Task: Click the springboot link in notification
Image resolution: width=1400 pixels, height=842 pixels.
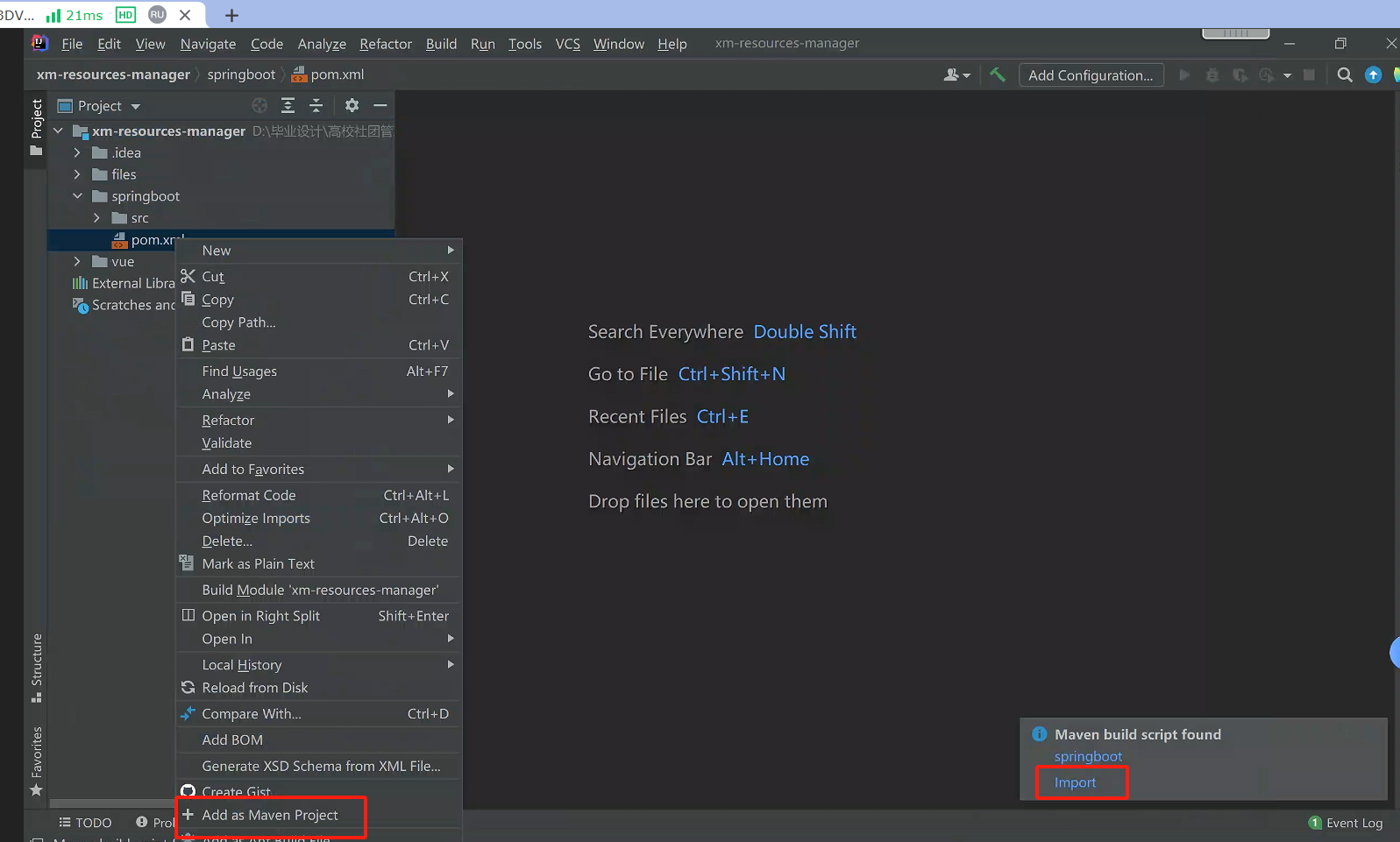Action: coord(1088,756)
